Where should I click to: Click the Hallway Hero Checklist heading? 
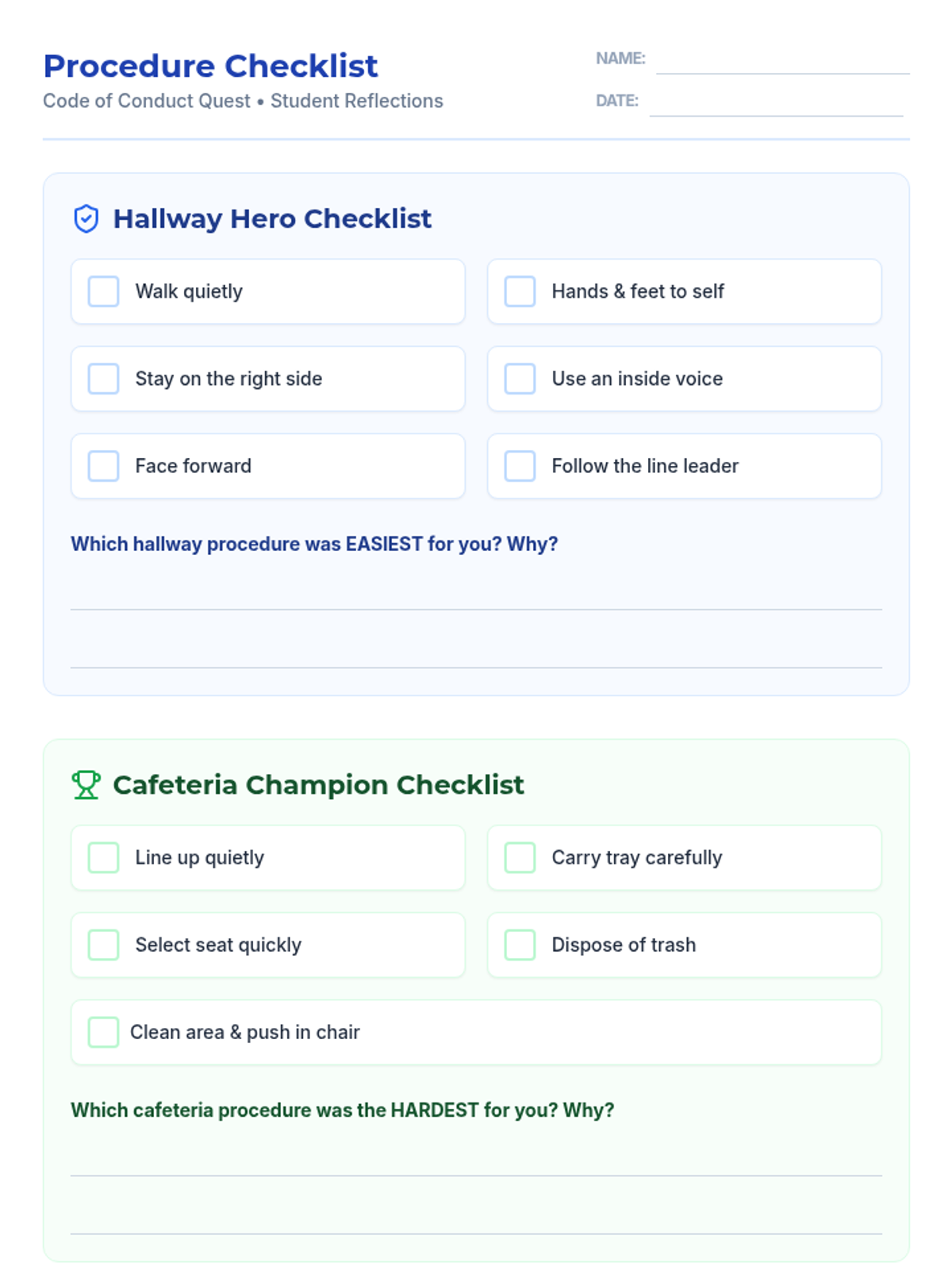coord(272,219)
